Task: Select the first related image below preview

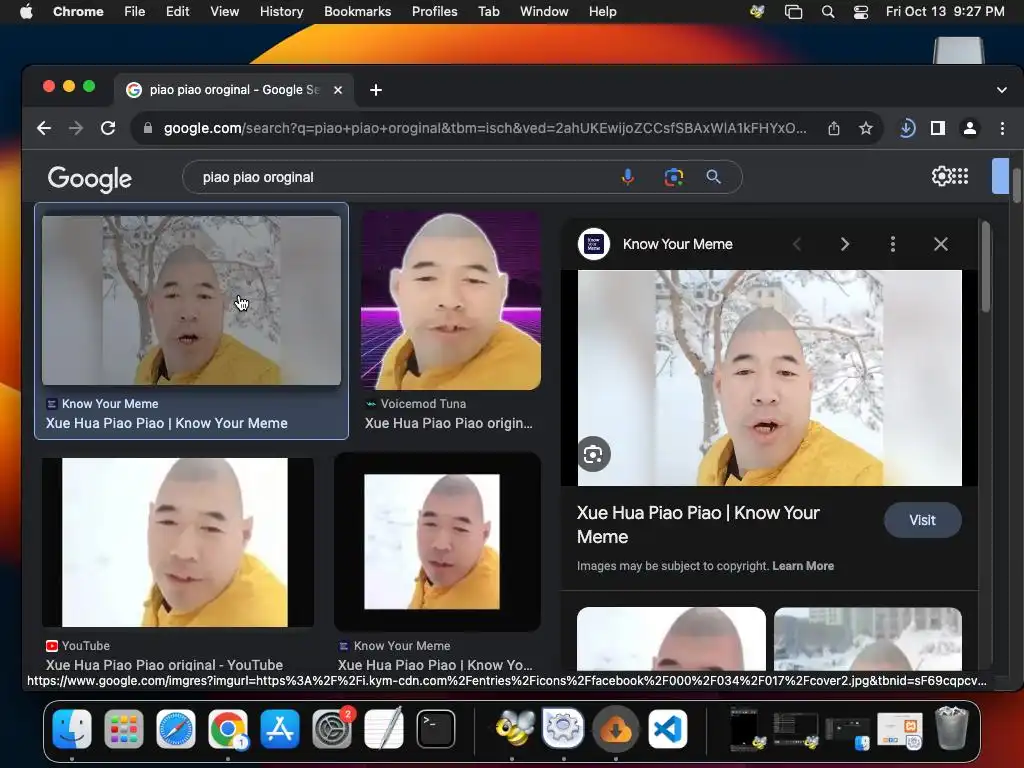Action: click(671, 639)
